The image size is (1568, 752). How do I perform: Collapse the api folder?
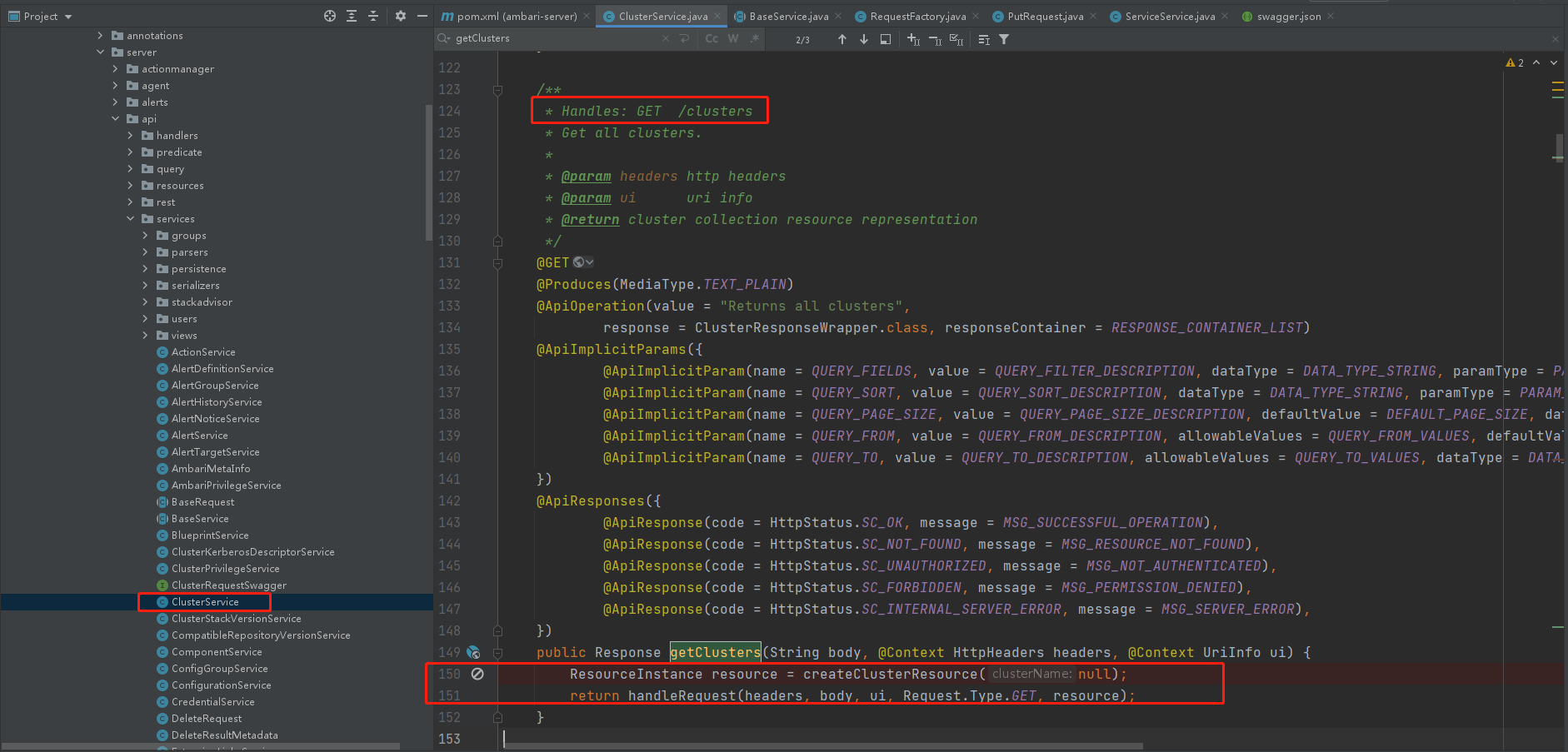coord(115,118)
